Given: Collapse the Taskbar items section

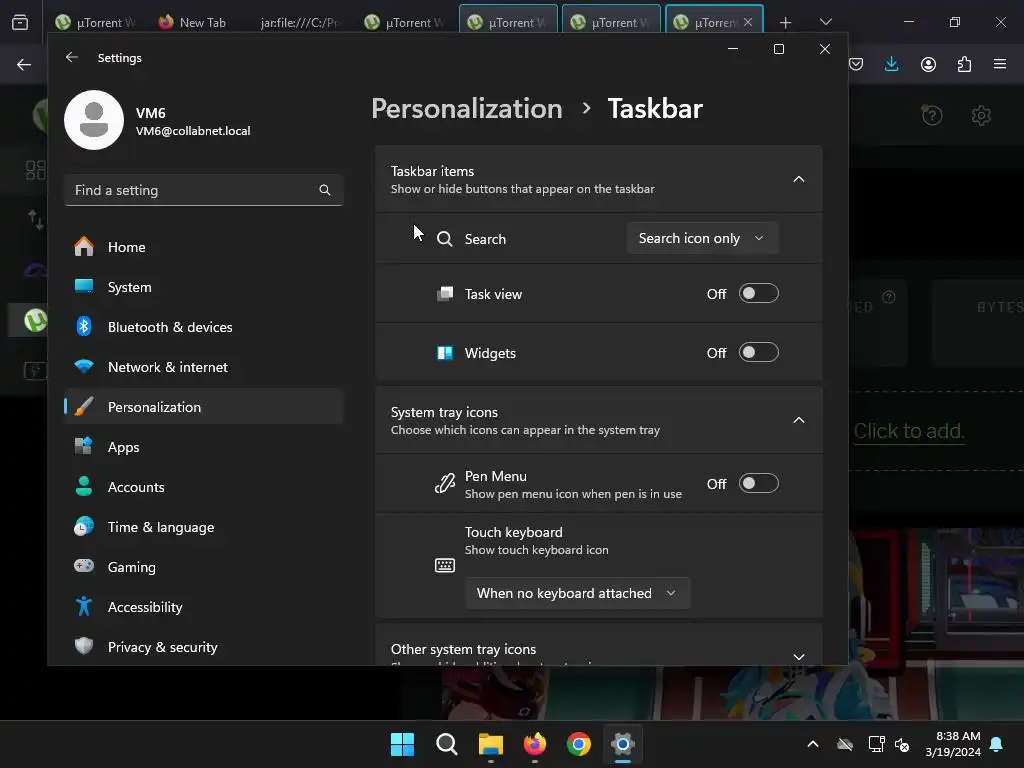Looking at the screenshot, I should tap(799, 179).
